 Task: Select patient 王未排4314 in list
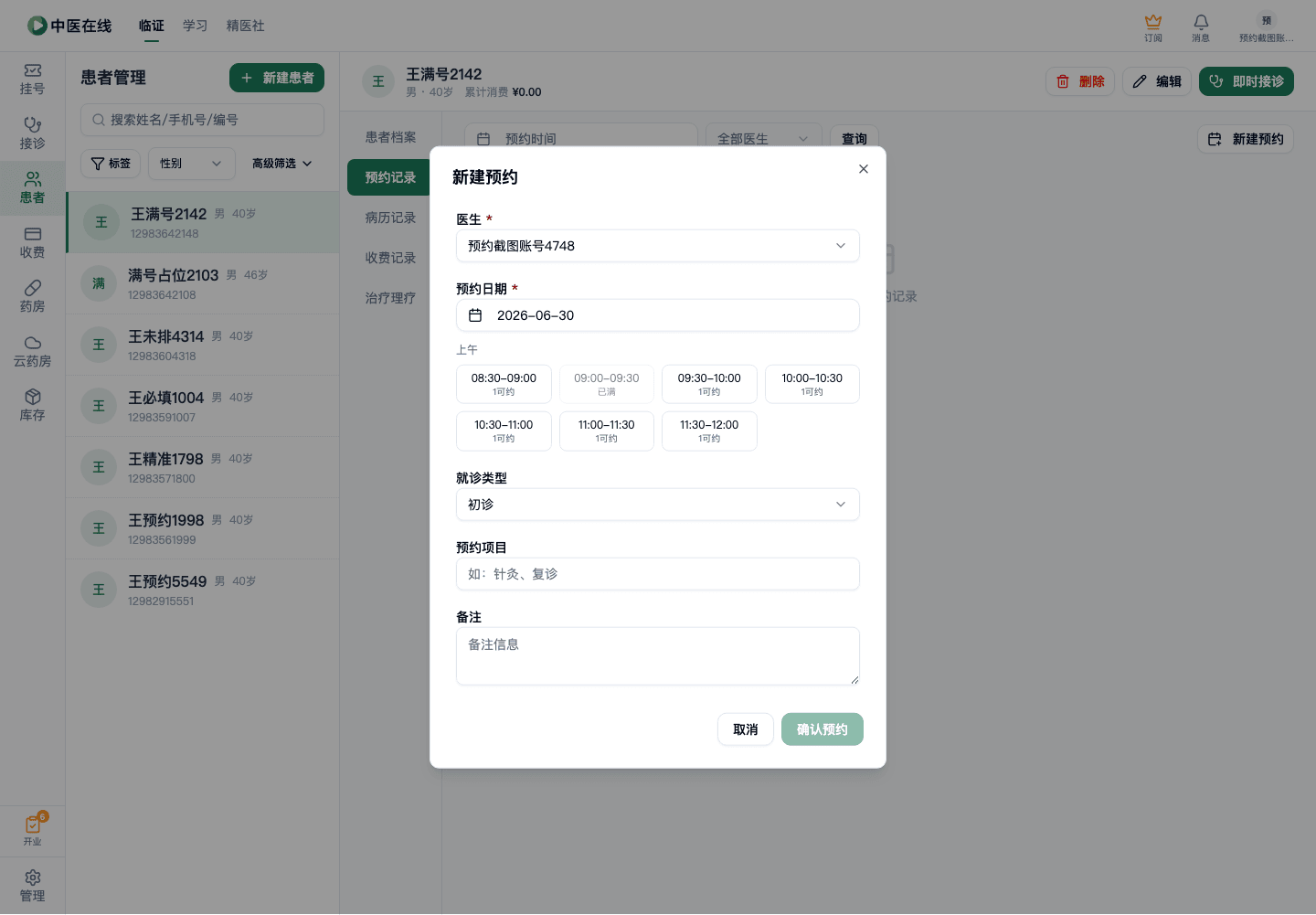(x=203, y=345)
